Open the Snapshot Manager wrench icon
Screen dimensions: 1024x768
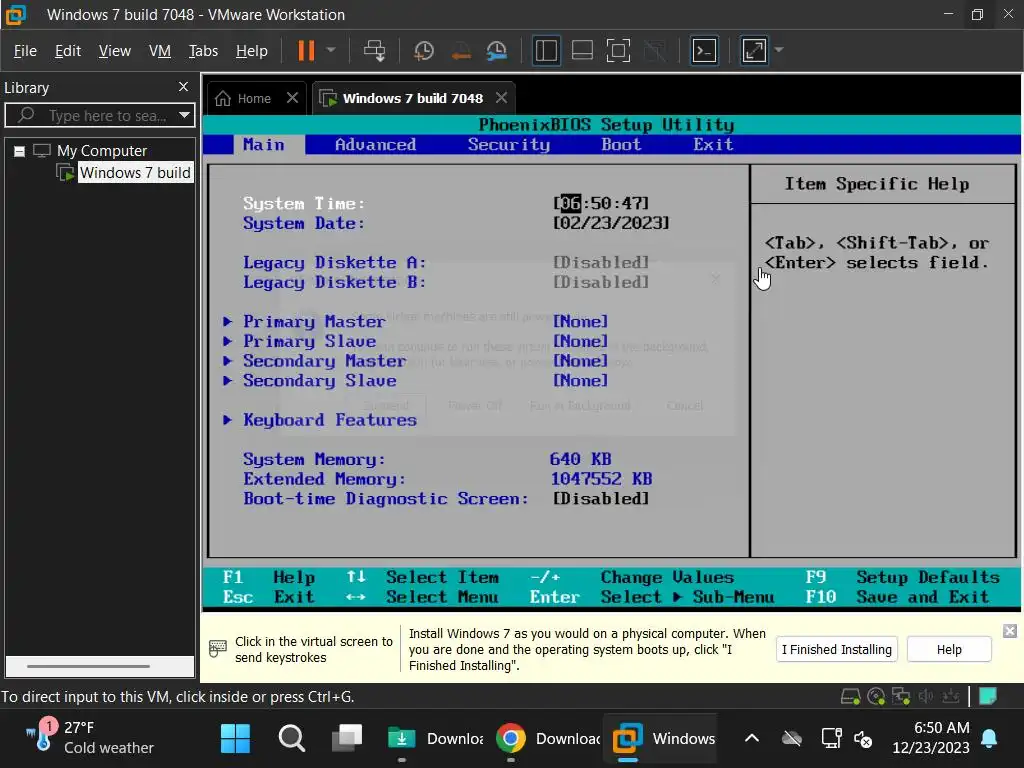[497, 50]
